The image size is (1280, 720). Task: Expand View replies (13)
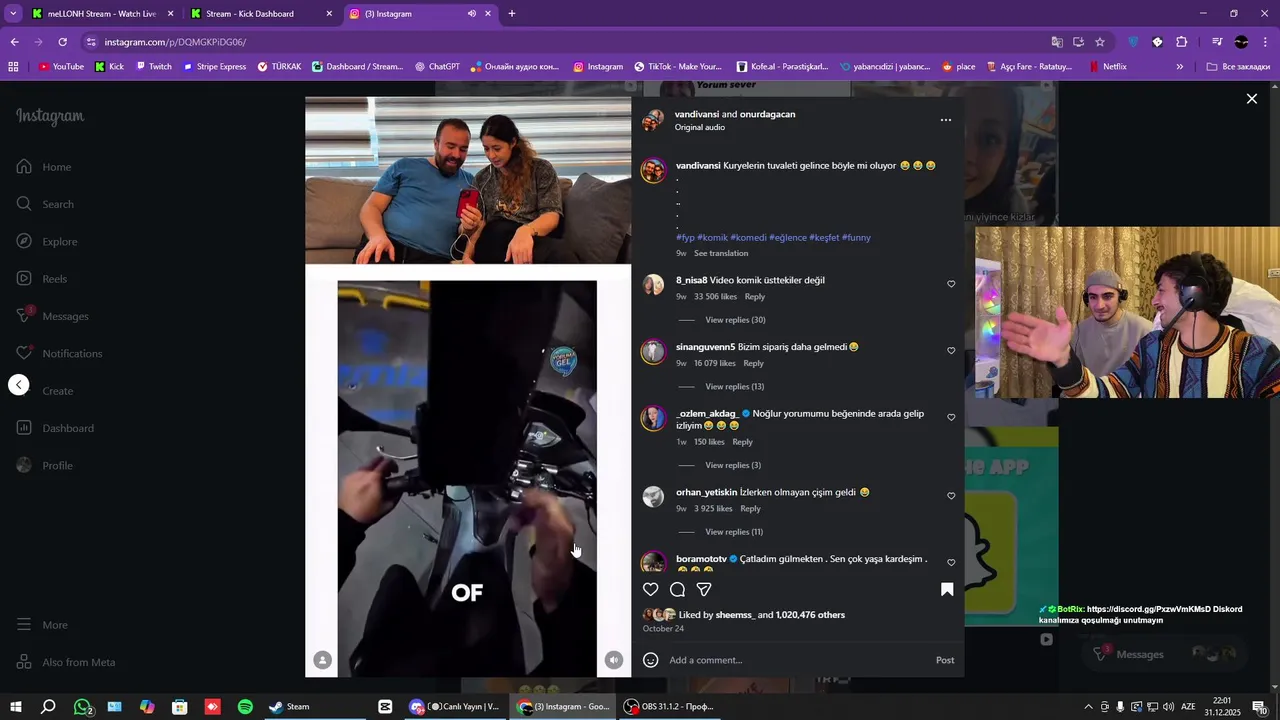pyautogui.click(x=734, y=387)
